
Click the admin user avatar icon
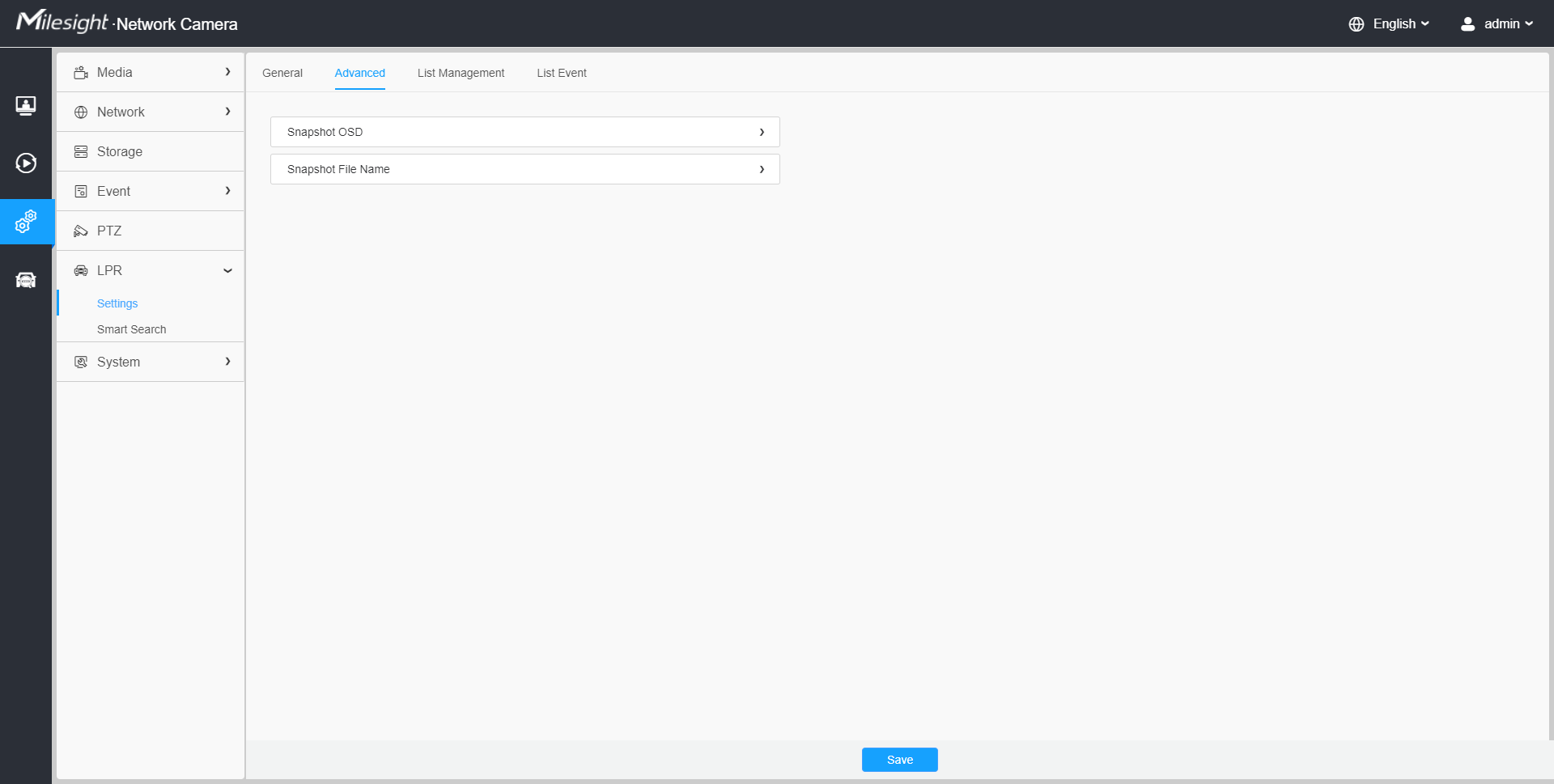coord(1467,24)
